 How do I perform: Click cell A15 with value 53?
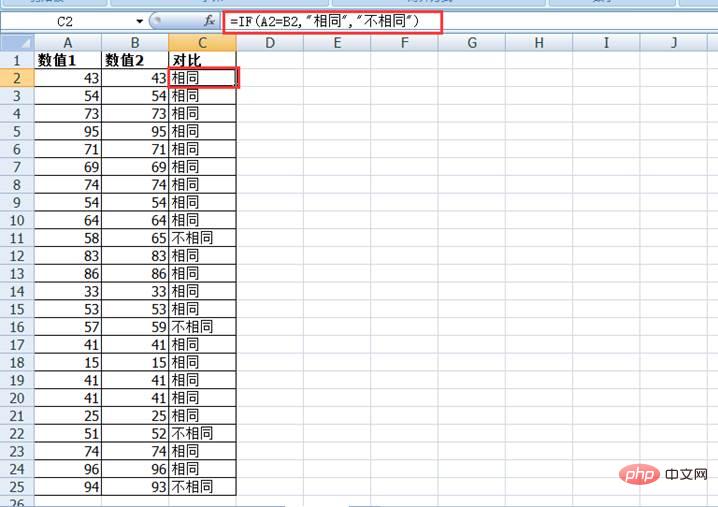pos(68,309)
